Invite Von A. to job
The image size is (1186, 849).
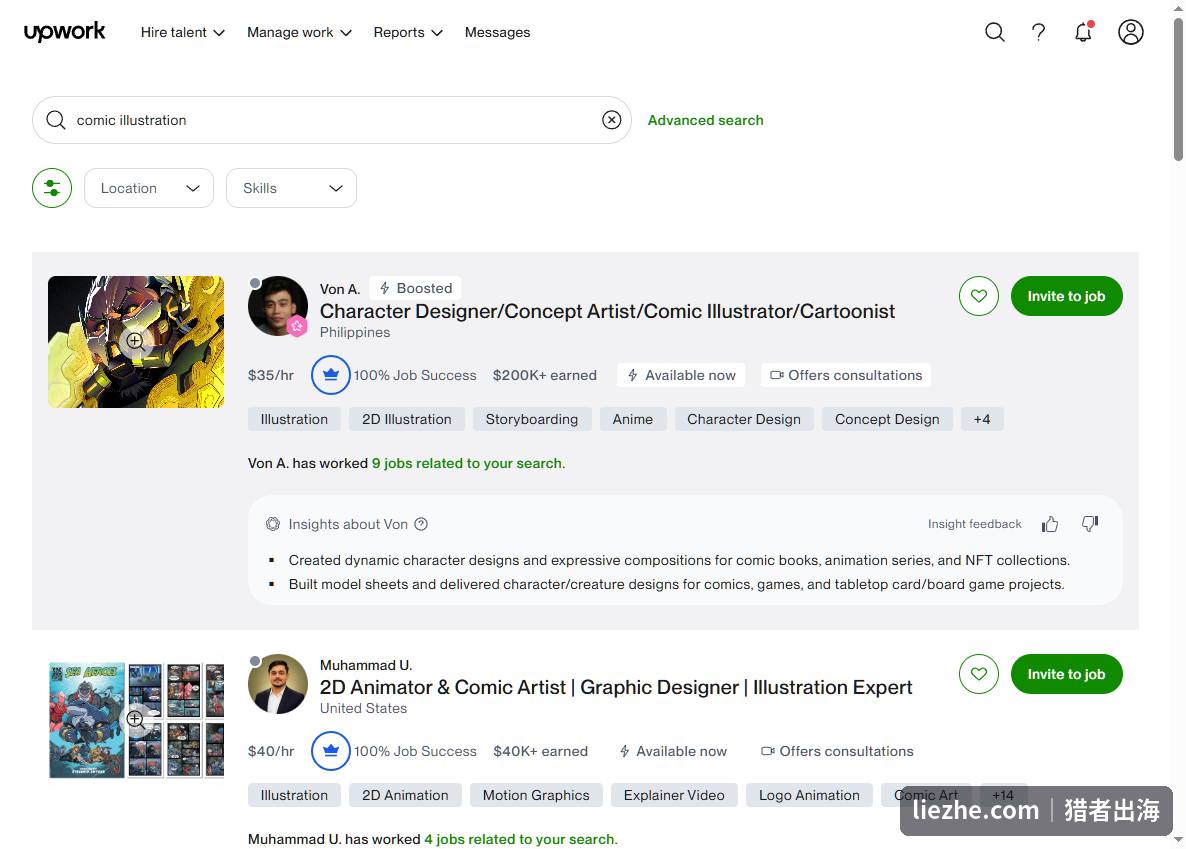1066,296
